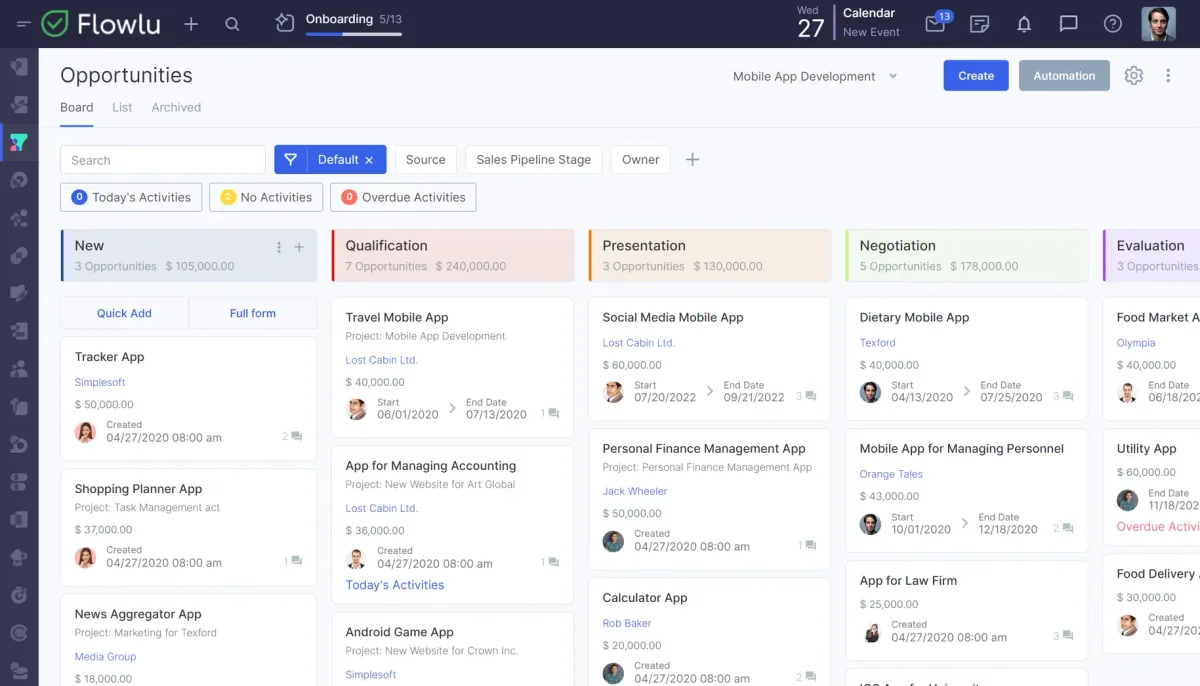
Task: Open the Lost Cabin Ltd. link under Travel Mobile App
Action: [x=381, y=360]
